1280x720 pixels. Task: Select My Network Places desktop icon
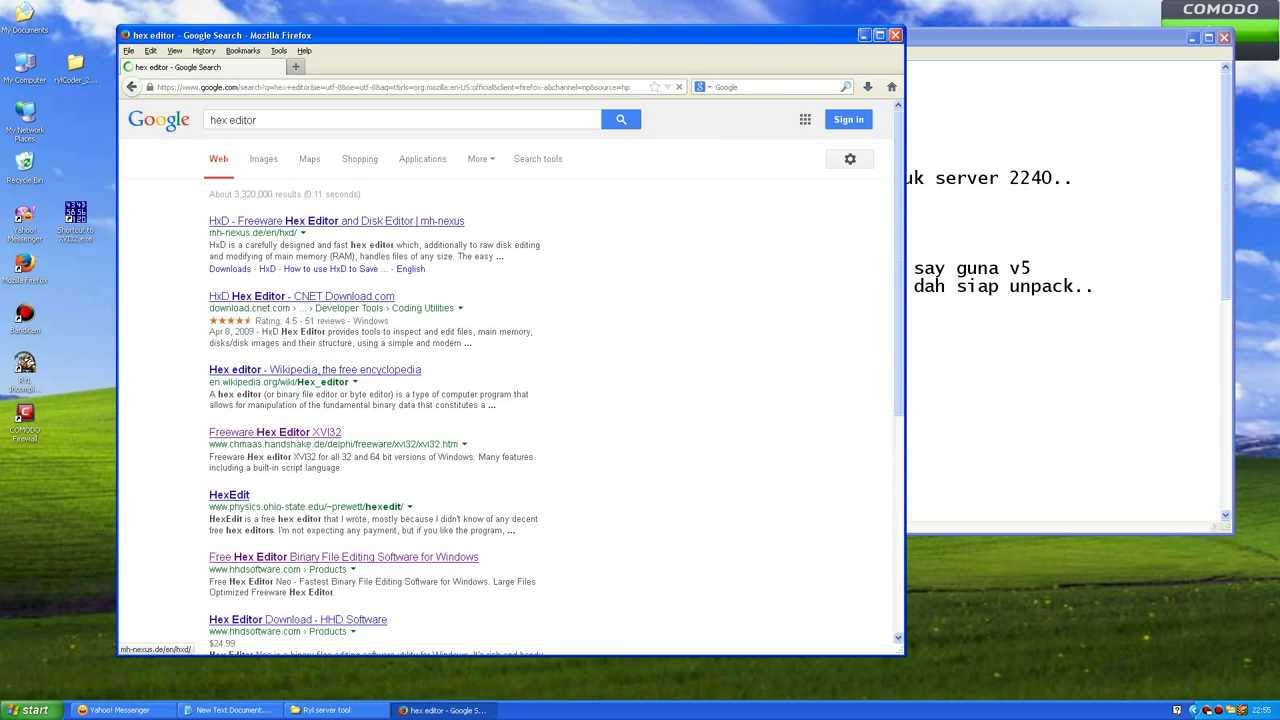click(x=25, y=122)
